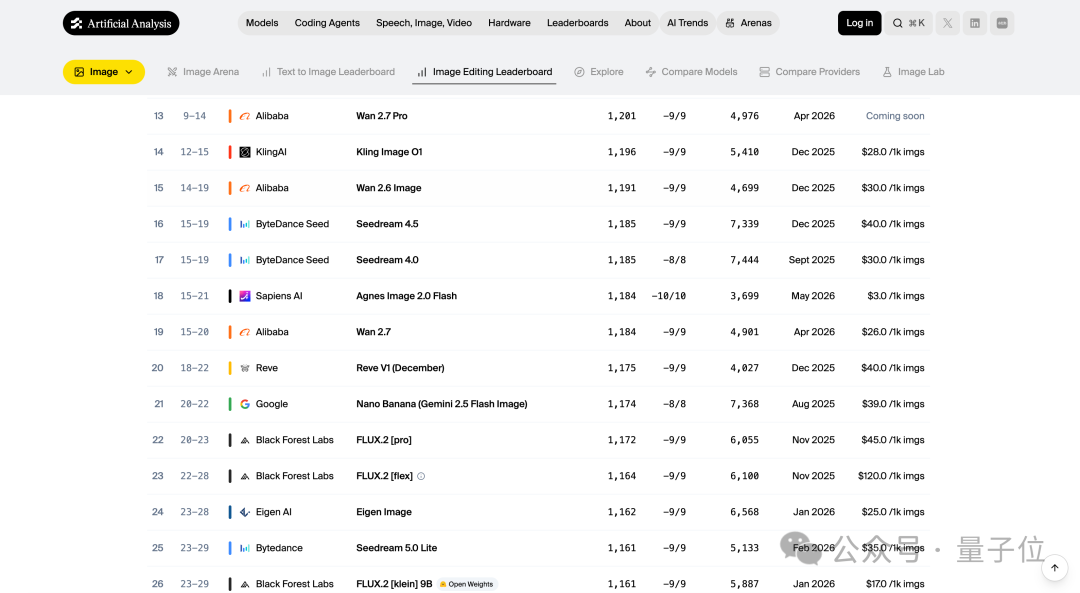1080x593 pixels.
Task: Open the Leaderboards menu
Action: pos(577,23)
